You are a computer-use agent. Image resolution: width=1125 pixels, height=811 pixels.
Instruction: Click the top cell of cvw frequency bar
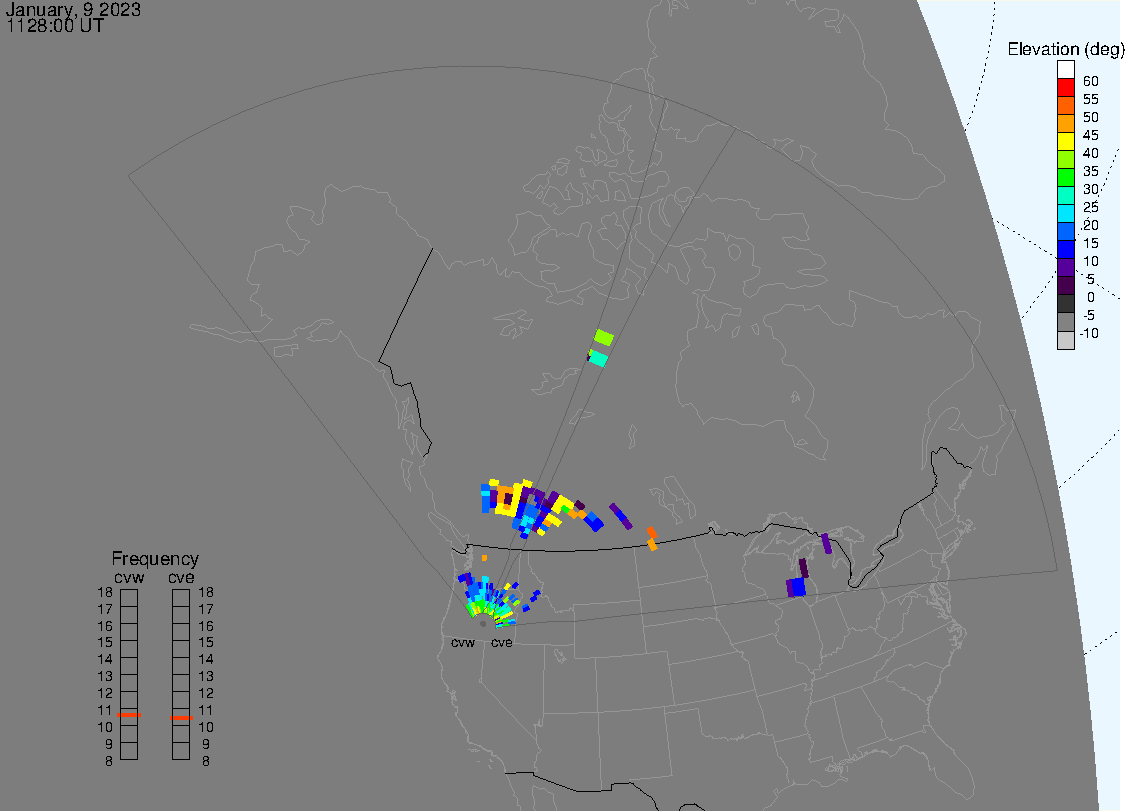tap(129, 598)
